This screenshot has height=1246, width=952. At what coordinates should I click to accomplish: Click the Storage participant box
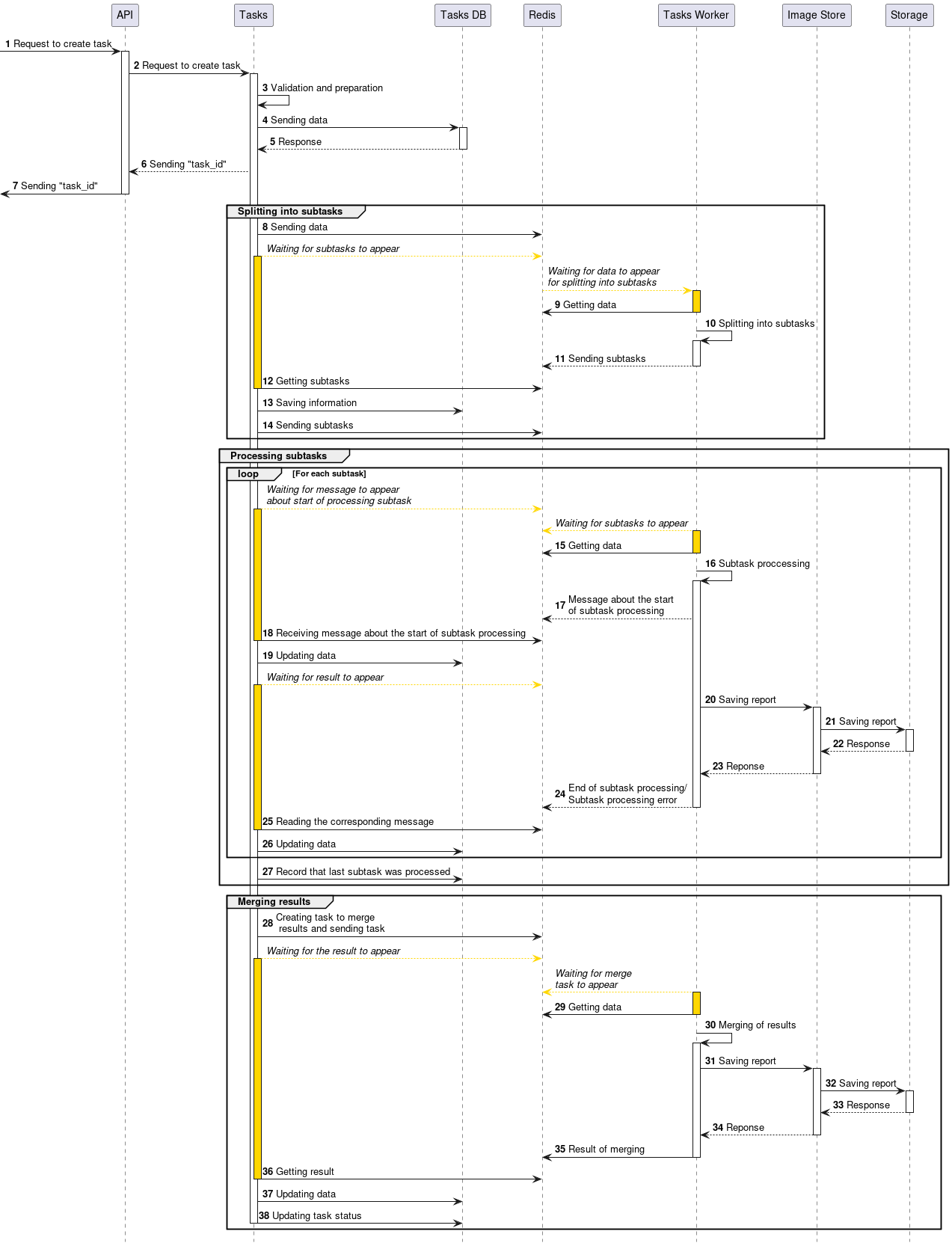click(909, 15)
